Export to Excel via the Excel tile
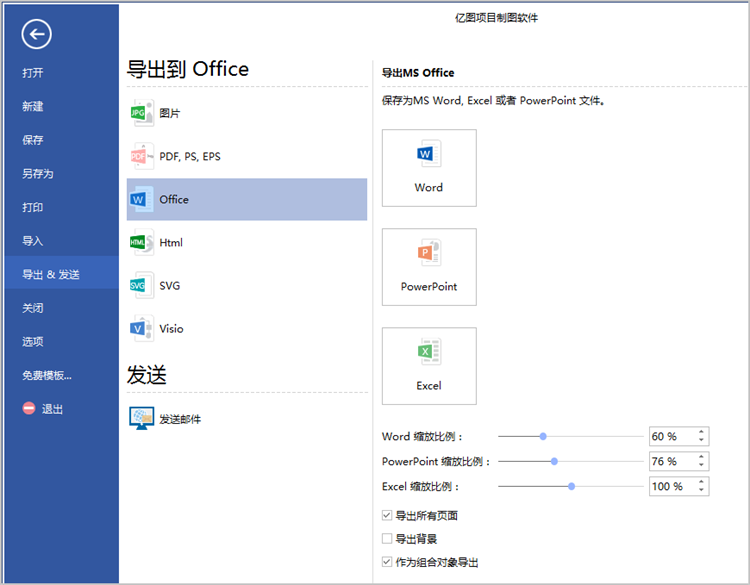 429,366
